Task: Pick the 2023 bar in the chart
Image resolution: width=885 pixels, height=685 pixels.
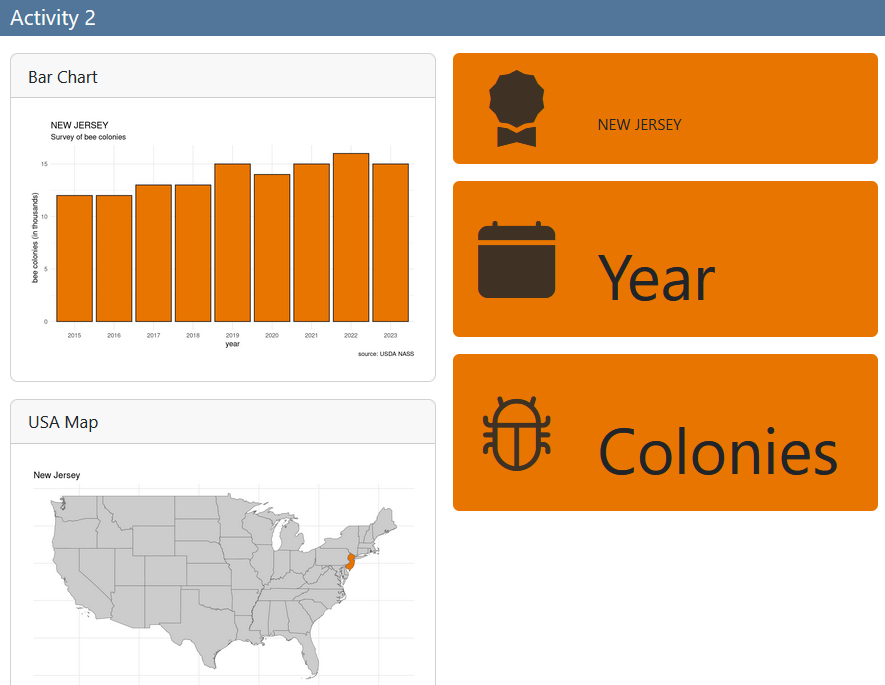Action: pos(390,243)
